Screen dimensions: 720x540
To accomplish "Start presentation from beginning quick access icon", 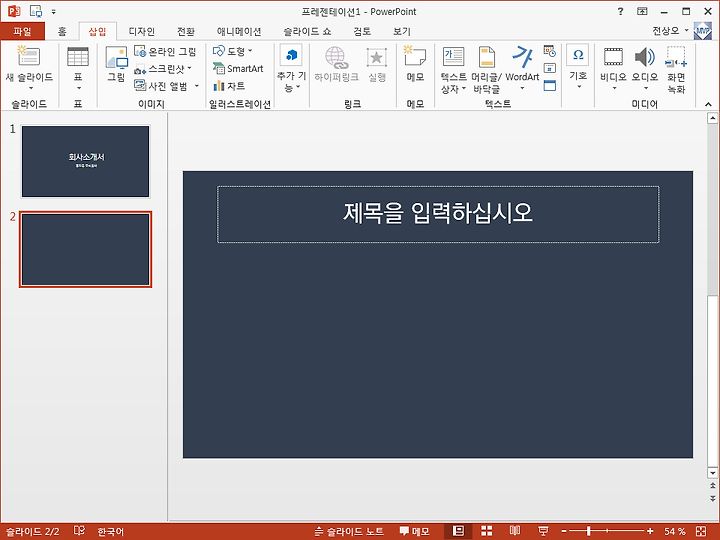I will click(36, 11).
